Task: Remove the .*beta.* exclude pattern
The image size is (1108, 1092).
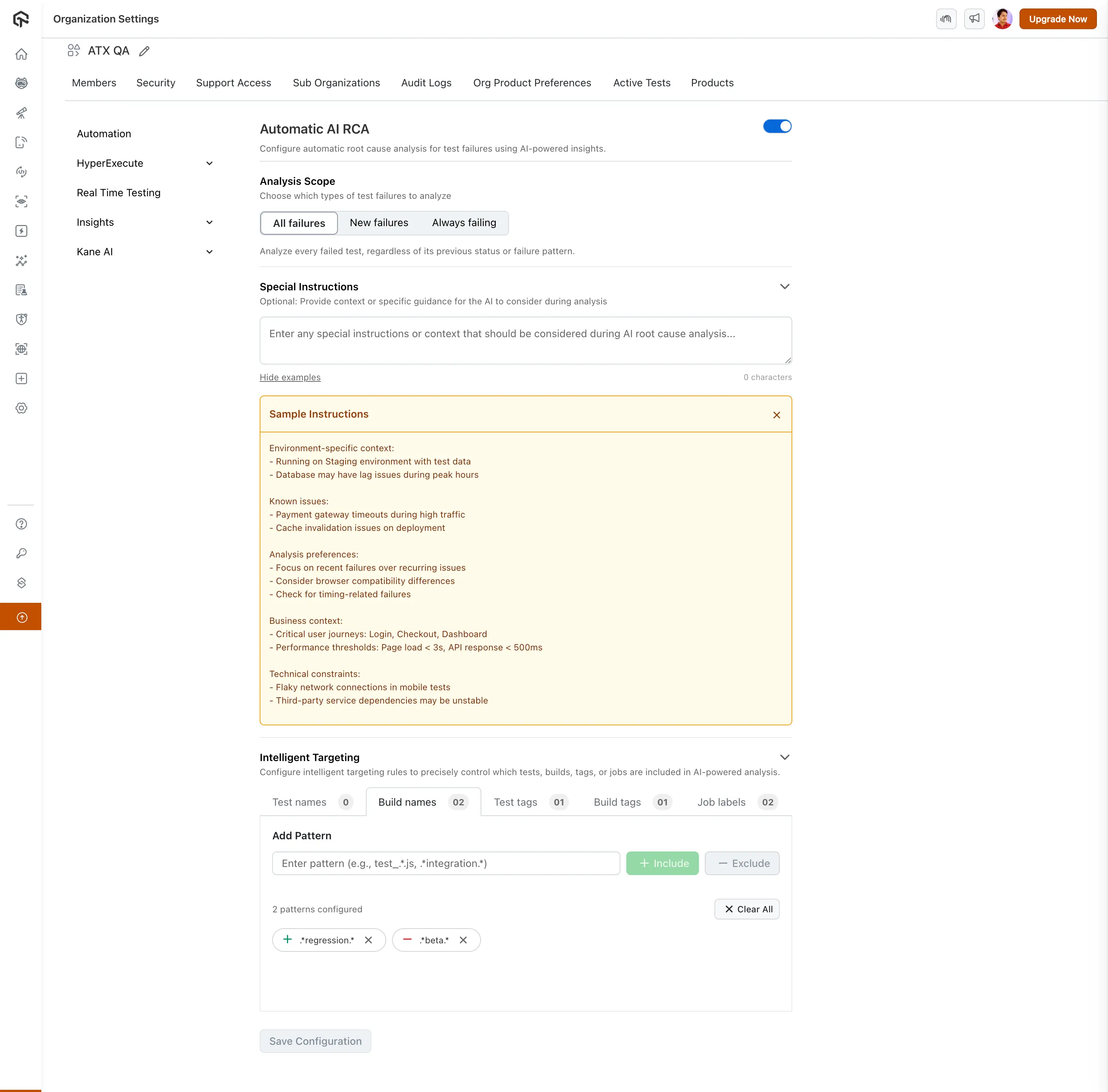Action: 463,940
